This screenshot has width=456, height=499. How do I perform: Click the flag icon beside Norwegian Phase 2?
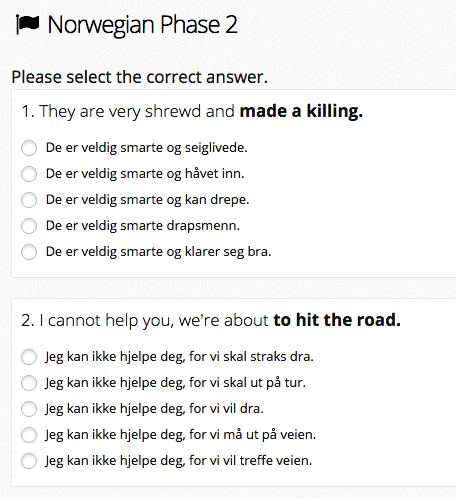(28, 24)
